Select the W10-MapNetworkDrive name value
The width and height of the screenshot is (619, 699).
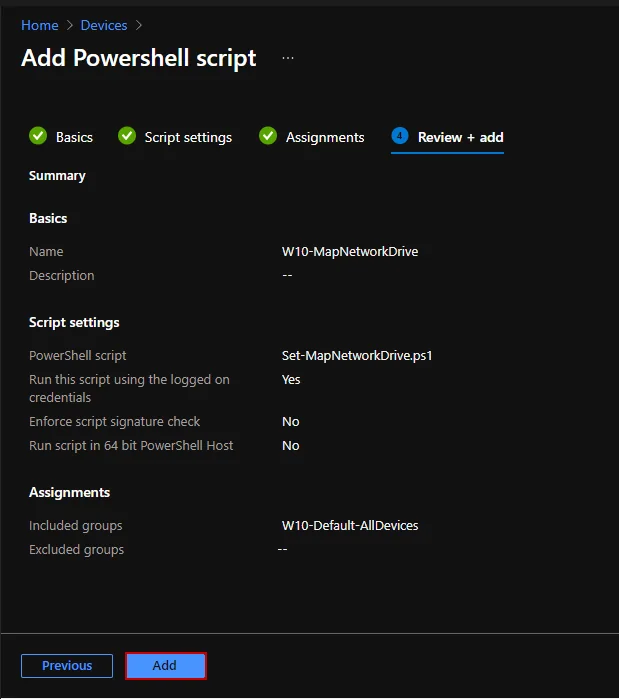(350, 251)
